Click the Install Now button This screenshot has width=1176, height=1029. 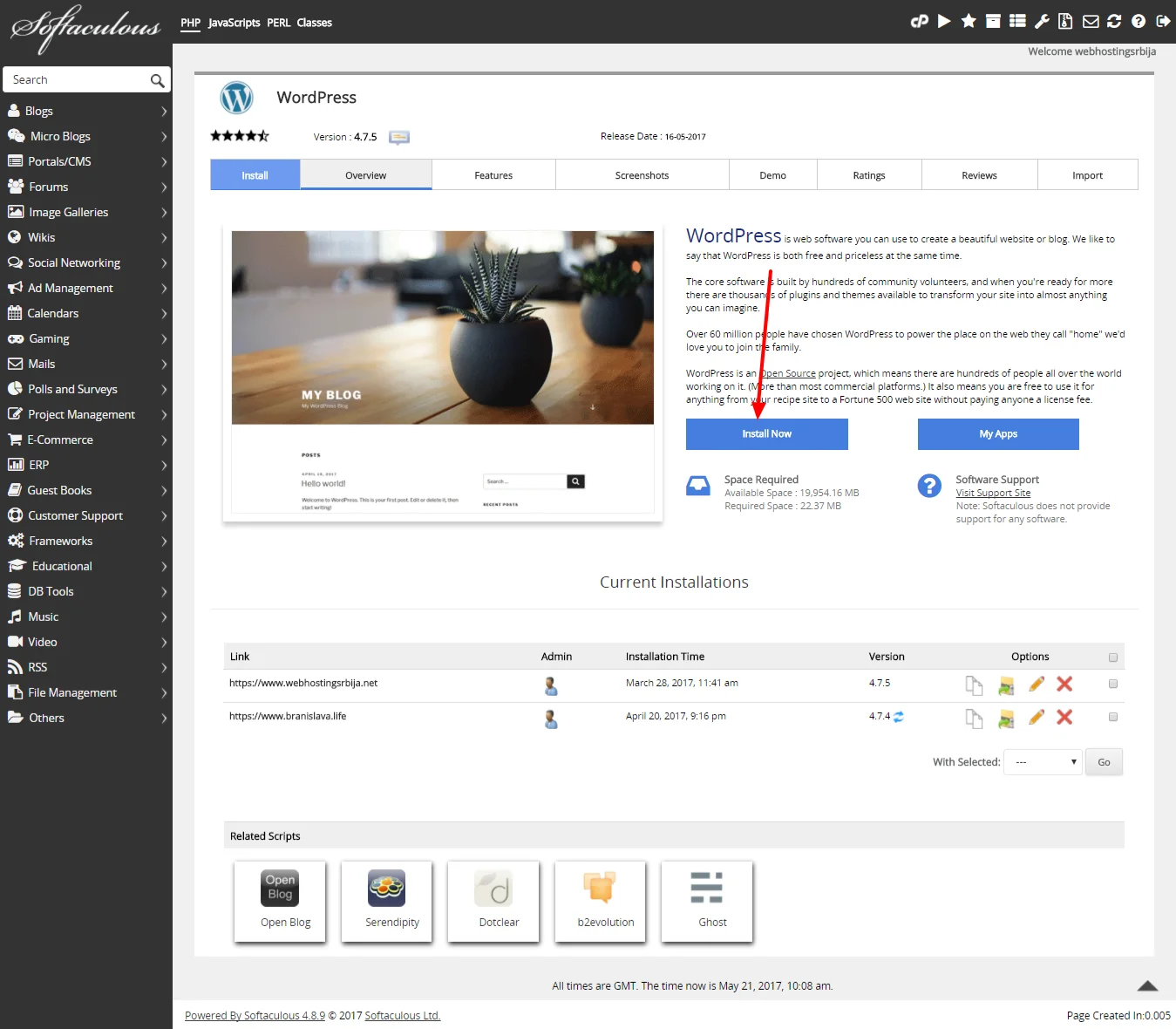pos(767,434)
